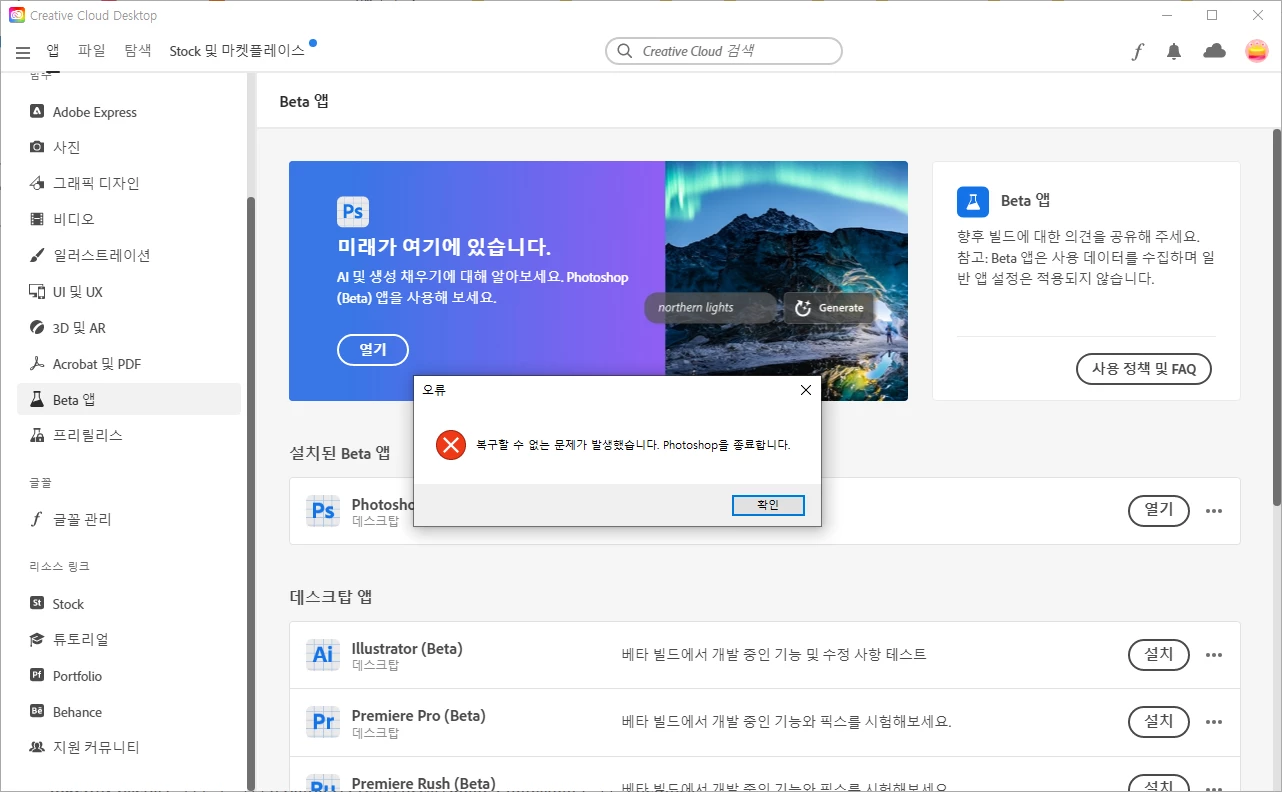Open notifications bell icon
The image size is (1282, 792).
pyautogui.click(x=1174, y=52)
